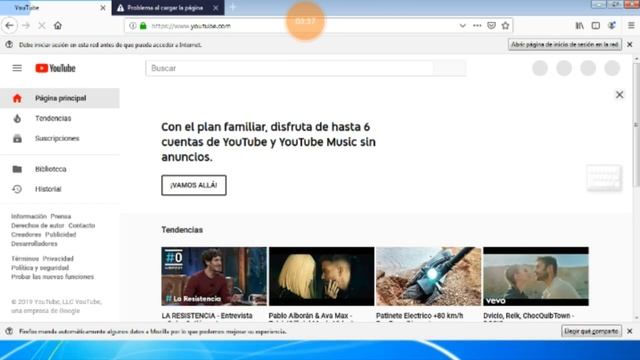Image resolution: width=640 pixels, height=360 pixels.
Task: Close the YouTube tab
Action: (x=103, y=8)
